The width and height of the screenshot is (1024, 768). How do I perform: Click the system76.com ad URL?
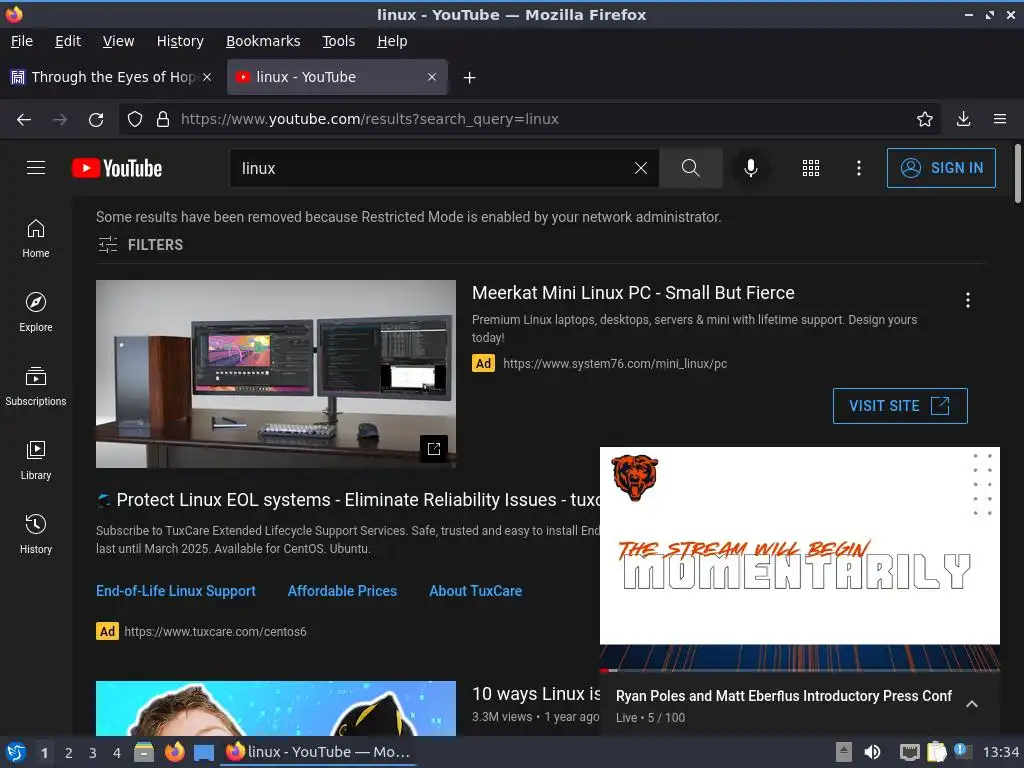[x=615, y=364]
